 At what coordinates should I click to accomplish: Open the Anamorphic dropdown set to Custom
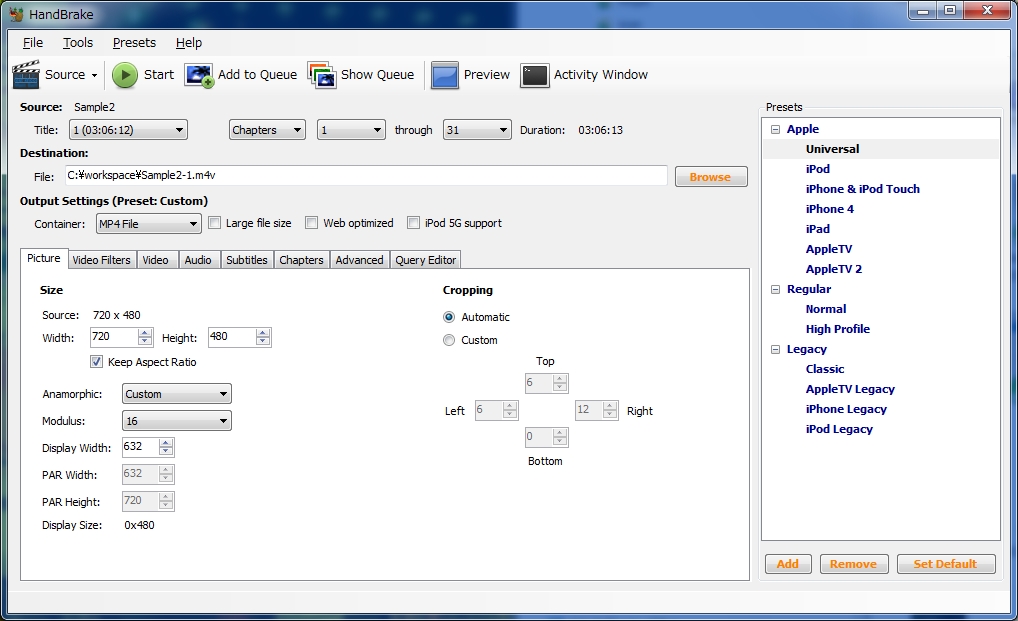(x=177, y=394)
